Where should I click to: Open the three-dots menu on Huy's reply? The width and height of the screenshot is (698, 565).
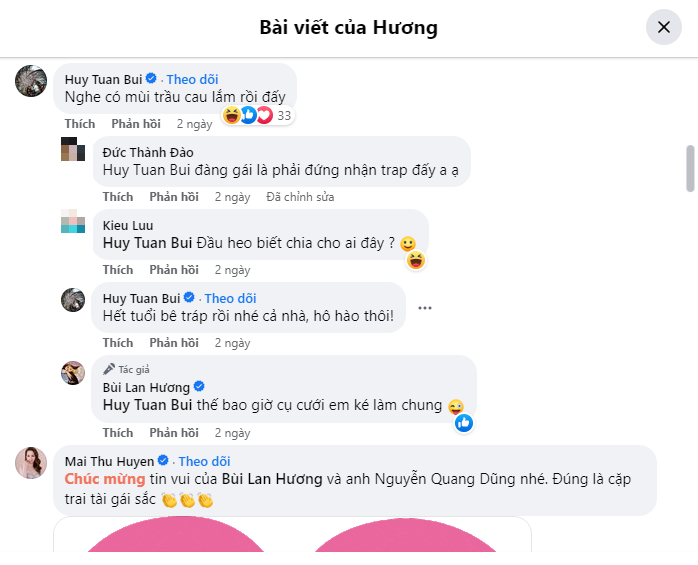pos(425,308)
